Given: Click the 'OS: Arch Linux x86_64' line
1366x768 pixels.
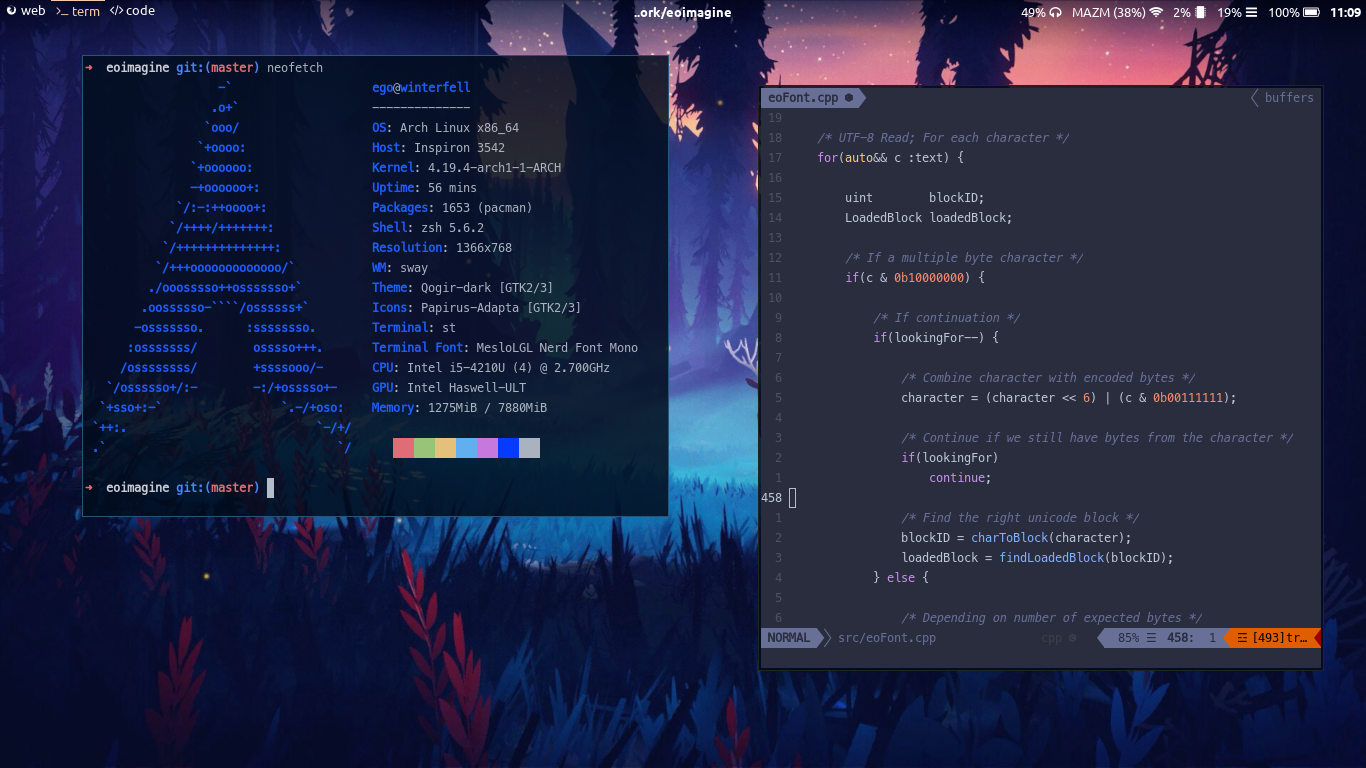Looking at the screenshot, I should pyautogui.click(x=445, y=128).
